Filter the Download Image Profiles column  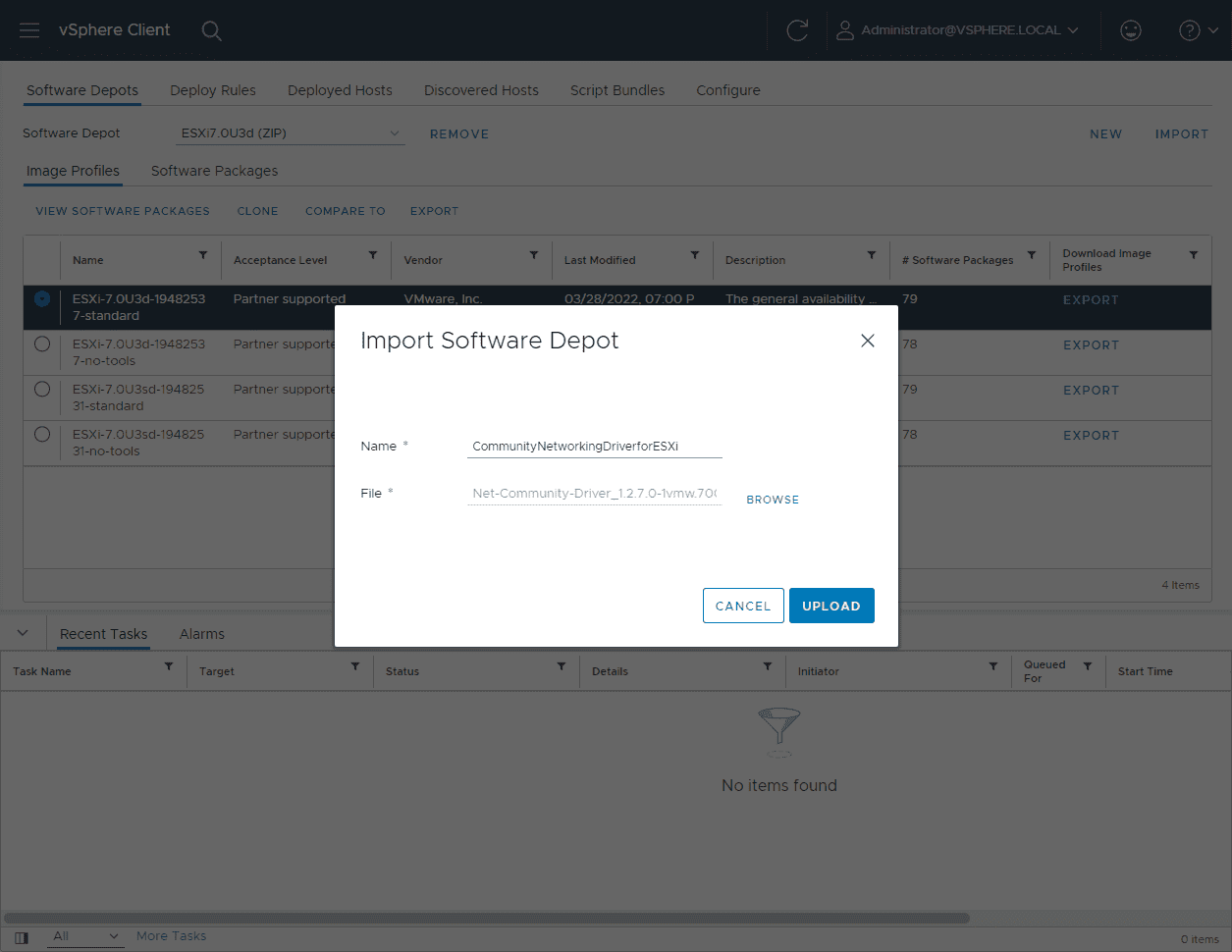(x=1194, y=255)
